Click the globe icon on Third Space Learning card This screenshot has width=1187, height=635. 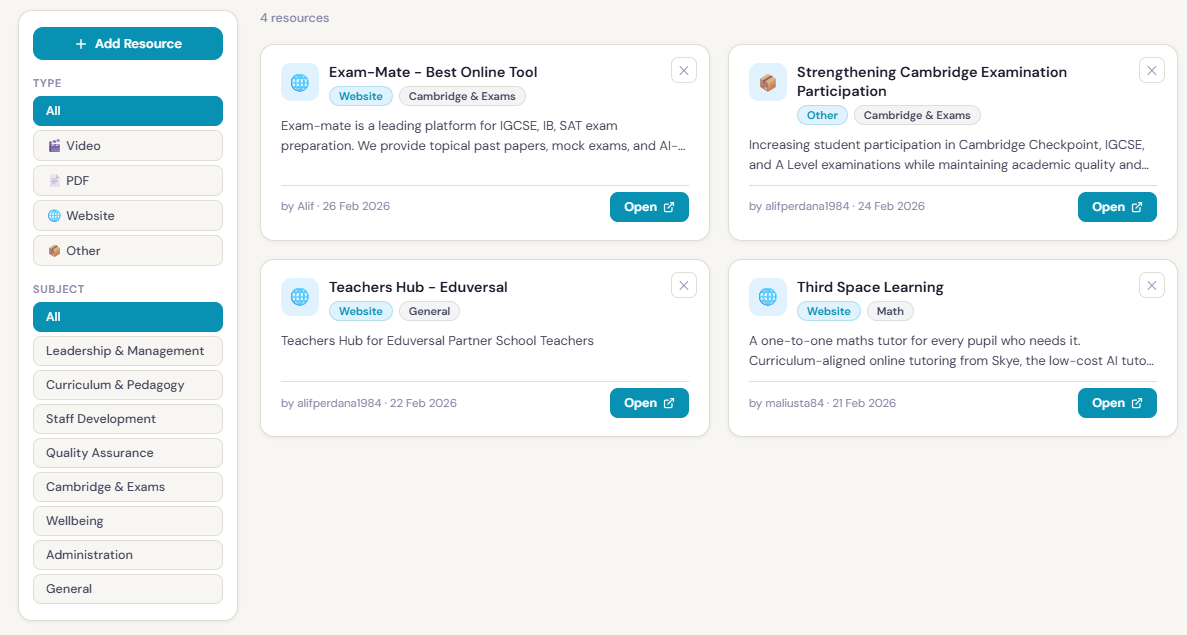coord(768,297)
